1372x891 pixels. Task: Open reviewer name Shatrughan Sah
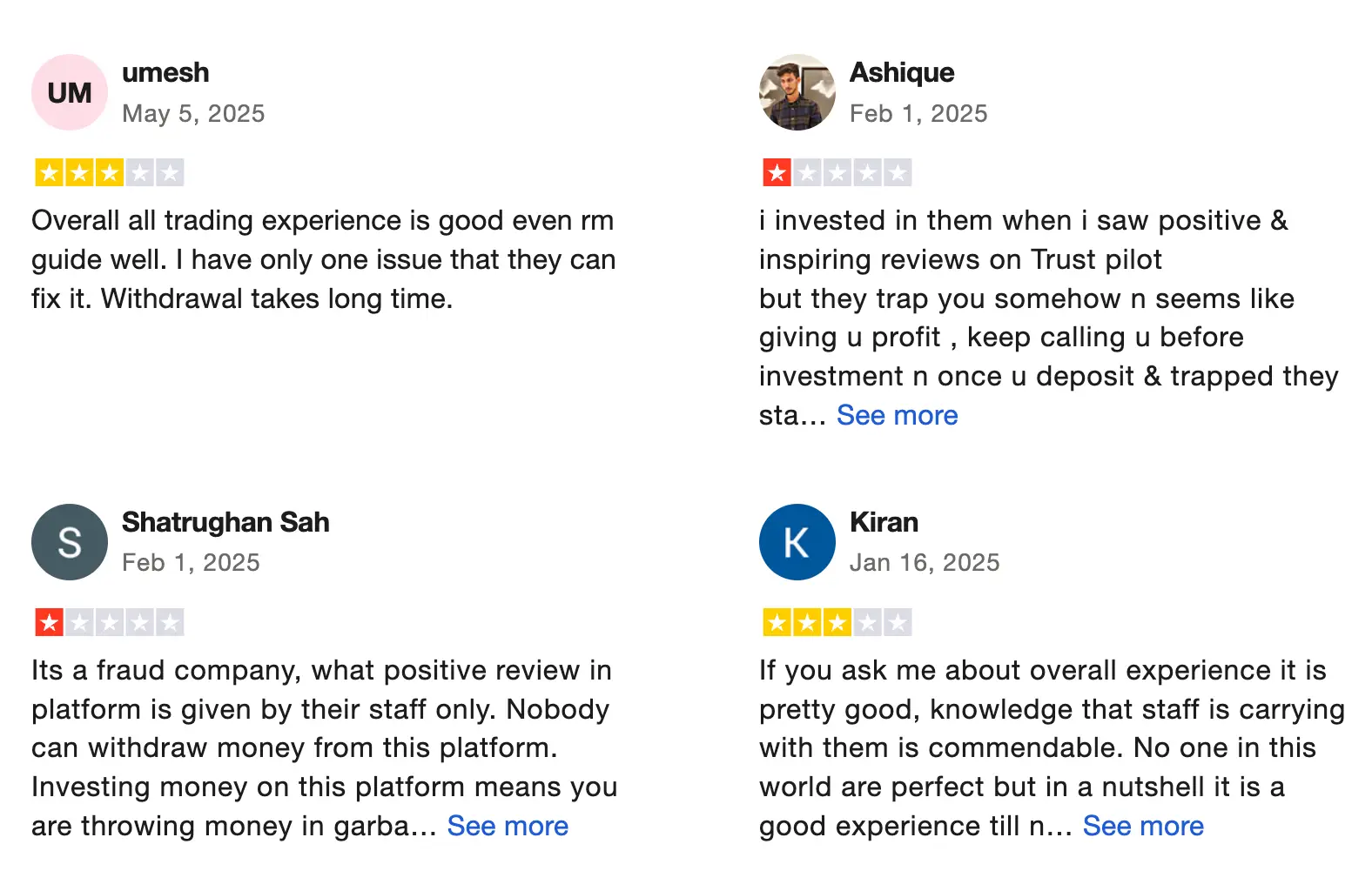pyautogui.click(x=225, y=522)
